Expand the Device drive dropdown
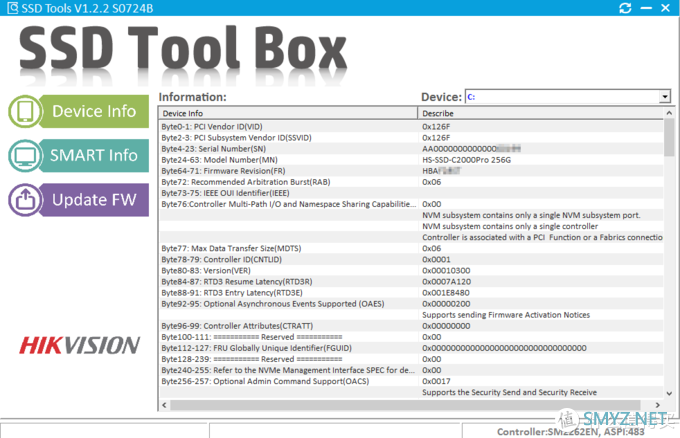This screenshot has height=438, width=680. [x=664, y=97]
